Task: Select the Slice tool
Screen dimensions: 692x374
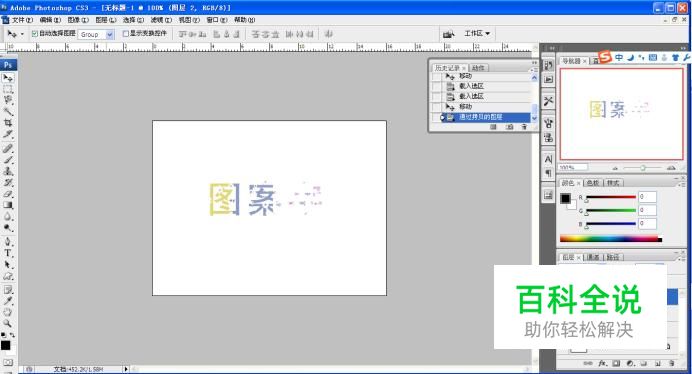Action: click(x=8, y=134)
